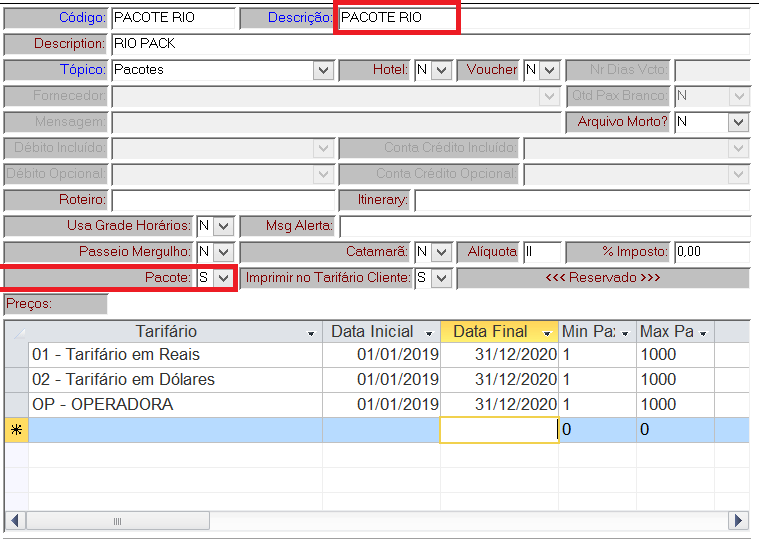Toggle the Passeio Mergulho dropdown
The height and width of the screenshot is (539, 759).
(223, 252)
